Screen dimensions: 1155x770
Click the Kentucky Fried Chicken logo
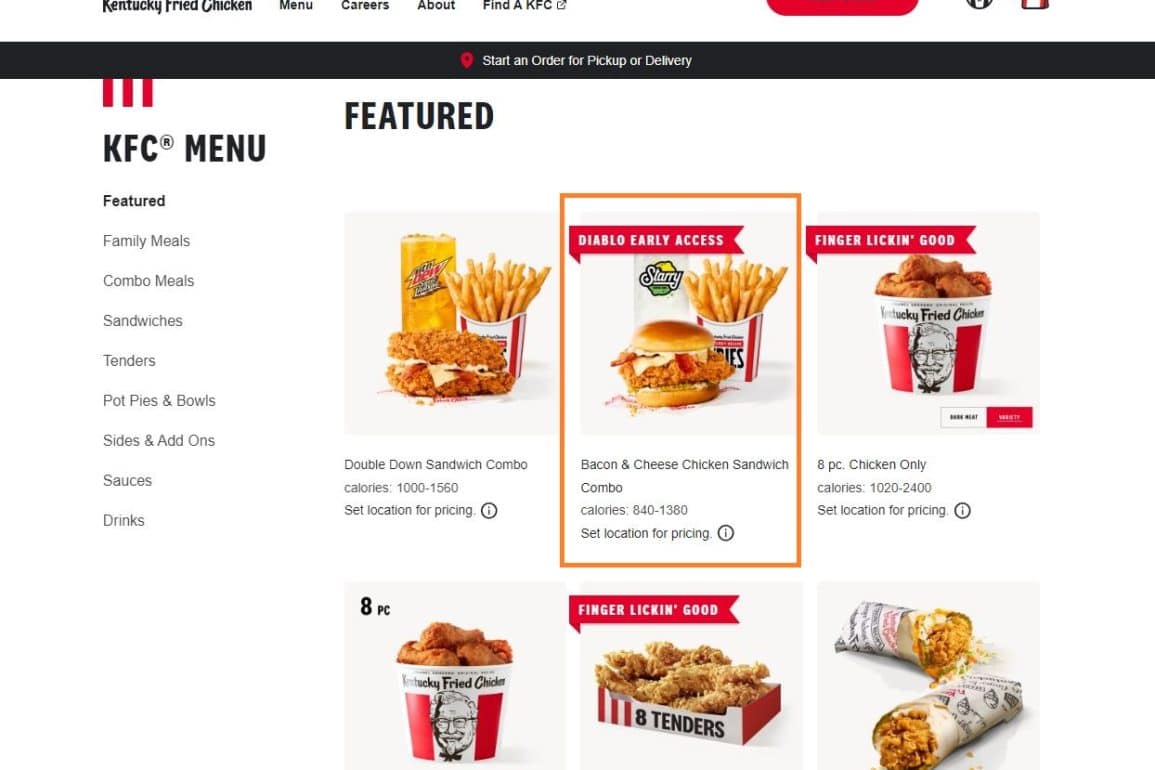[177, 6]
